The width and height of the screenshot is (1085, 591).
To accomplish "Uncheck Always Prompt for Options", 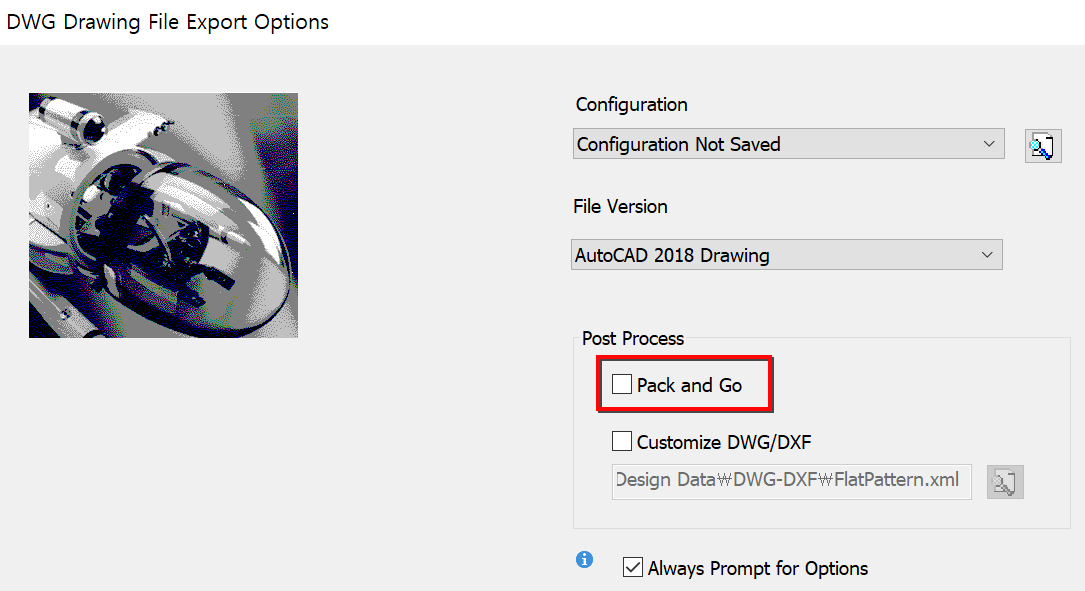I will pyautogui.click(x=633, y=567).
